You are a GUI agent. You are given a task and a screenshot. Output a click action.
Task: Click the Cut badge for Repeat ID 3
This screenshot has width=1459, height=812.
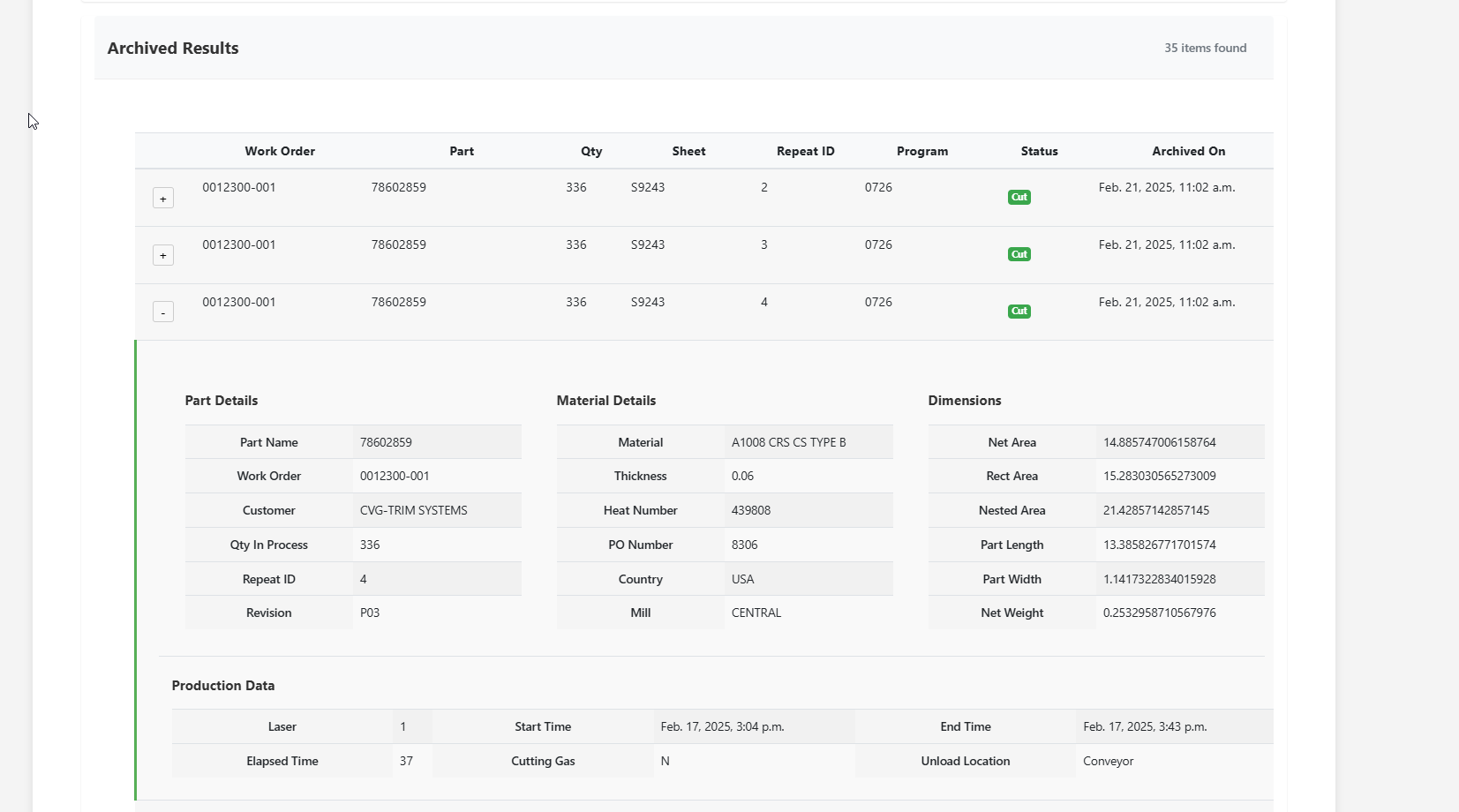[x=1019, y=254]
